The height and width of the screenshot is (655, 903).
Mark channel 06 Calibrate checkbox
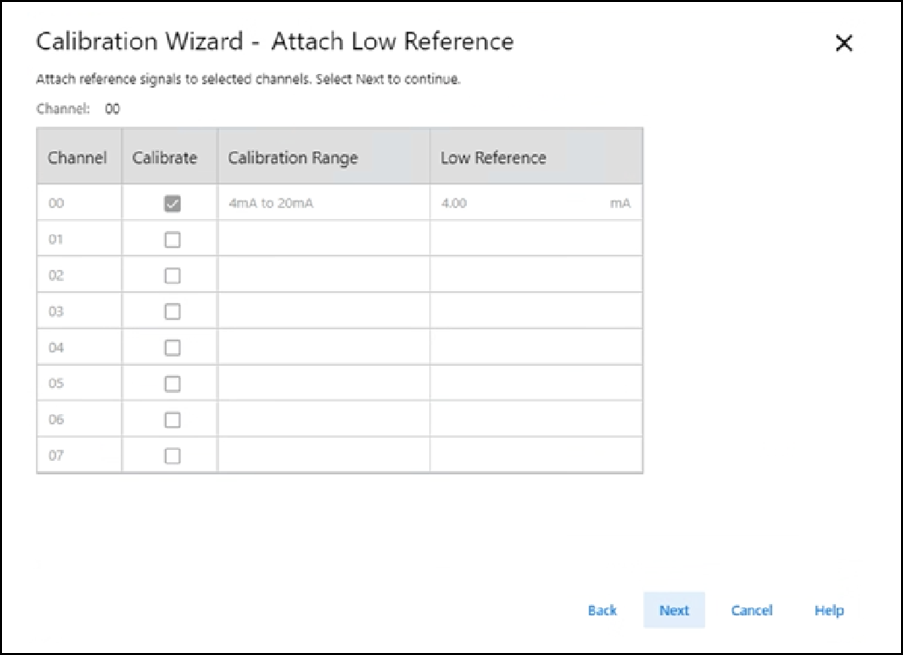click(x=172, y=420)
